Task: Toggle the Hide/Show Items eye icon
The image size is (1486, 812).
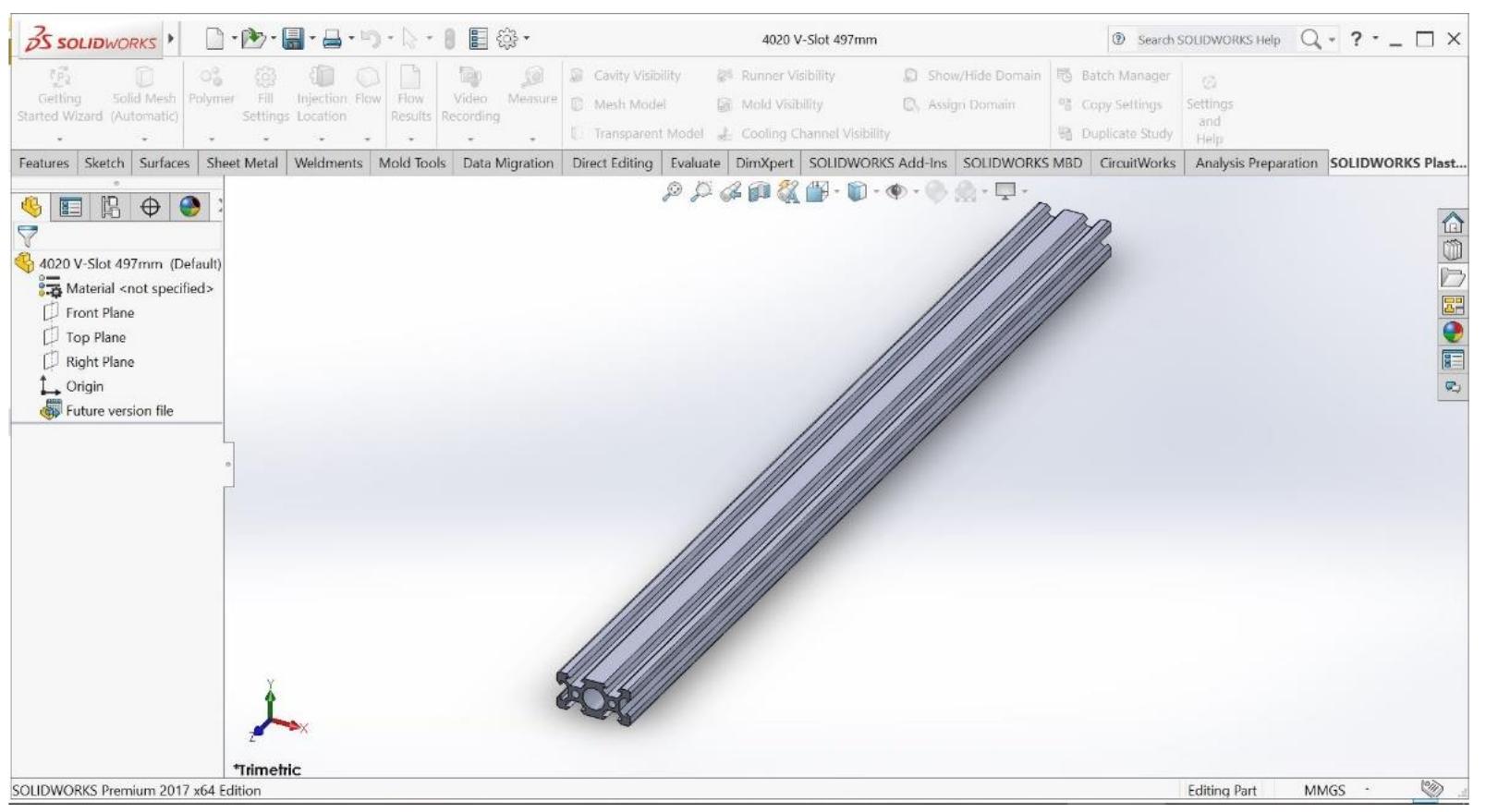Action: 895,191
